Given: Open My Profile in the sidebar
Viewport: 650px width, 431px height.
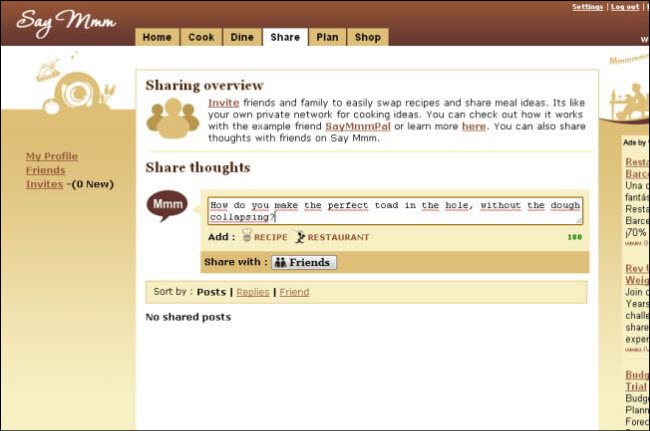Looking at the screenshot, I should 52,156.
